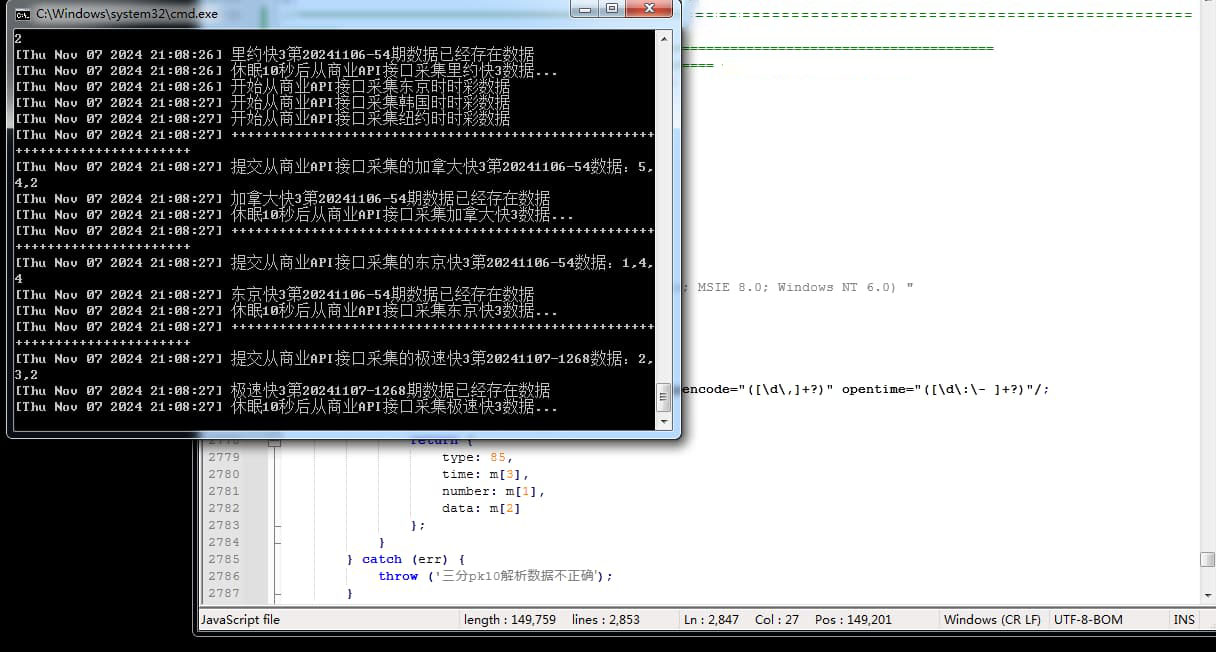Click the Ln : 2,847 position indicator
The width and height of the screenshot is (1216, 652).
pos(710,620)
